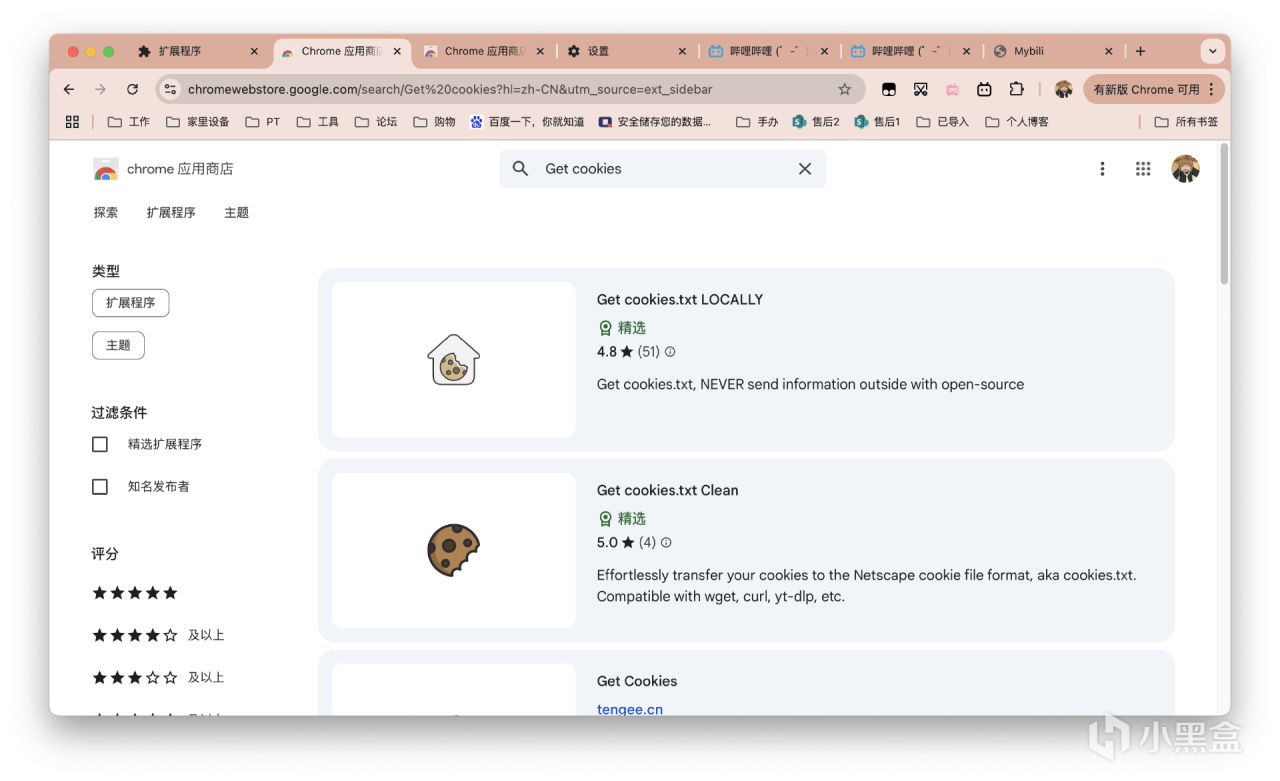Screen dimensions: 1280x781
Task: Open the Get cookies.txt Clean result title
Action: pyautogui.click(x=668, y=491)
